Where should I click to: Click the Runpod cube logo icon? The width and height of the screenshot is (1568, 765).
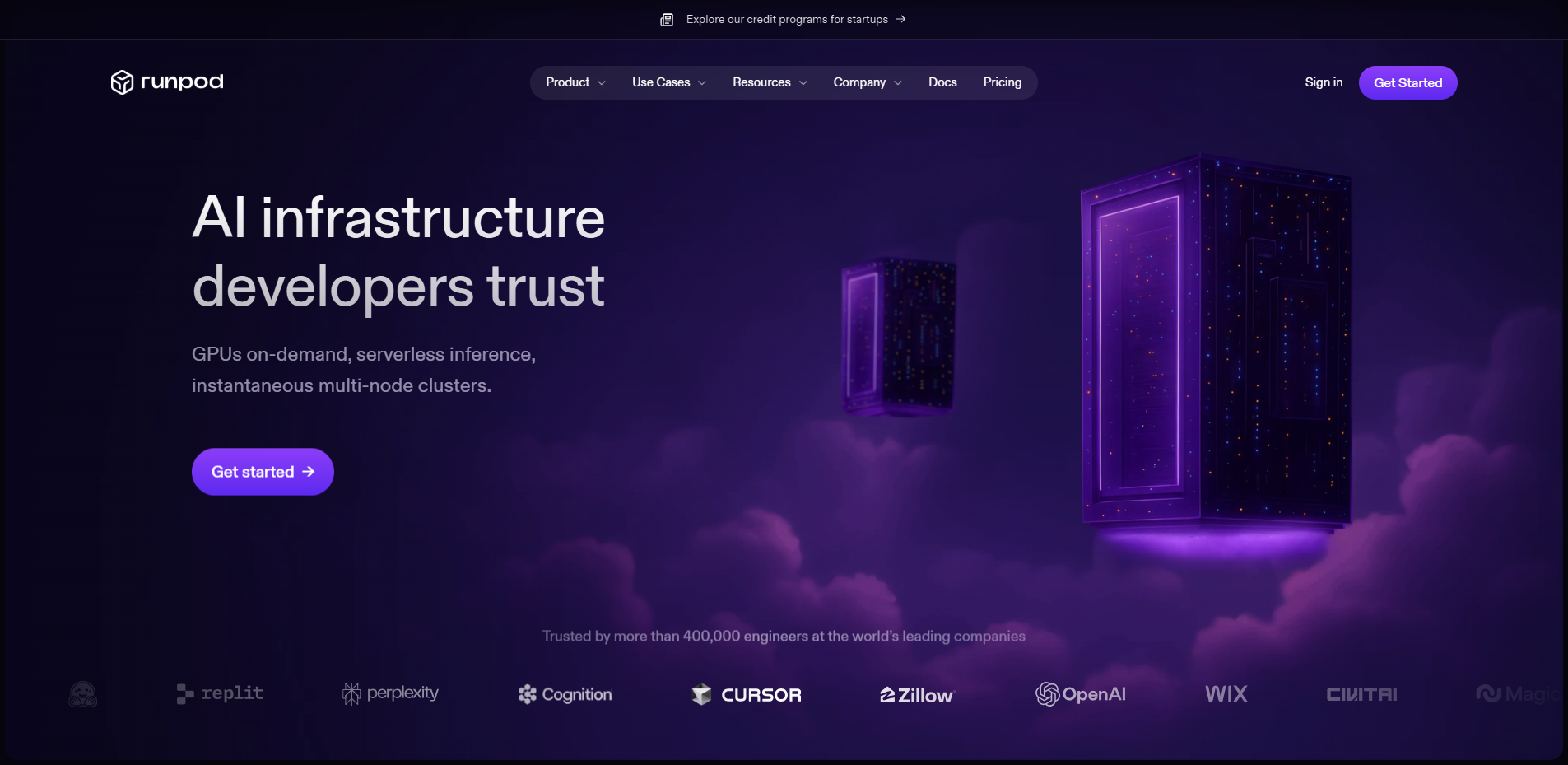click(x=122, y=82)
